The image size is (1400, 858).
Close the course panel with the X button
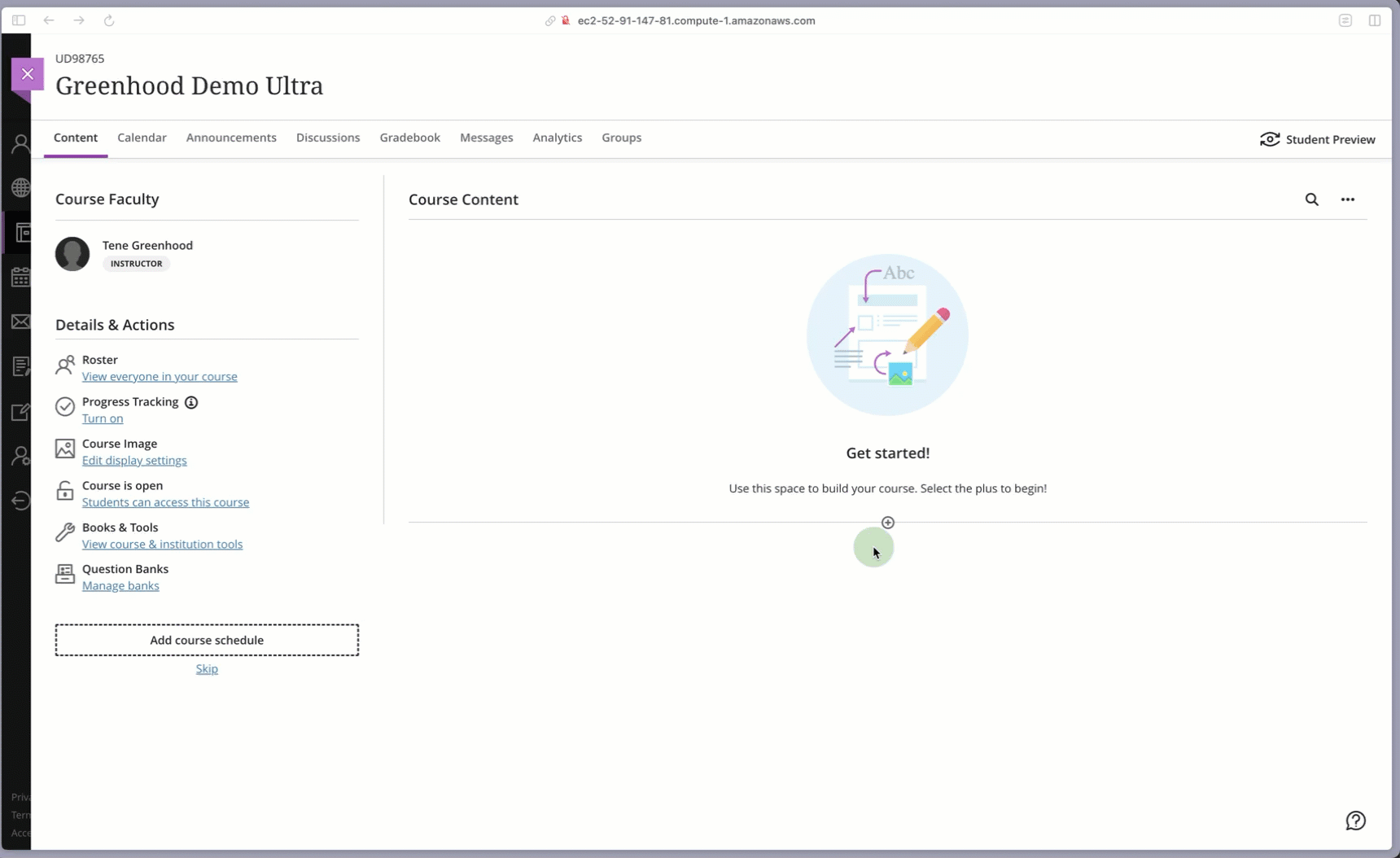click(28, 74)
